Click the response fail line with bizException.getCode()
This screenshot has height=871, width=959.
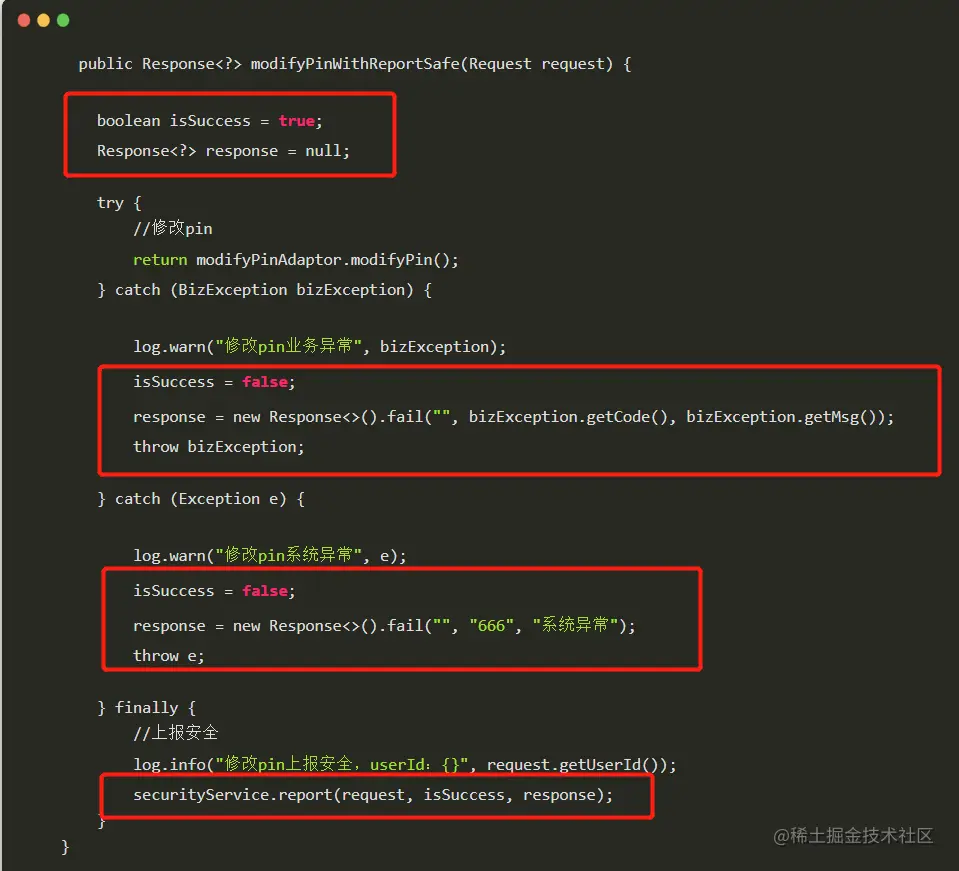(514, 417)
